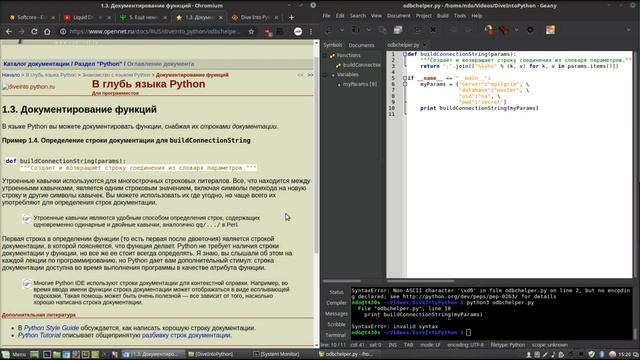
Task: Open the Python Tutorial link
Action: click(39, 335)
